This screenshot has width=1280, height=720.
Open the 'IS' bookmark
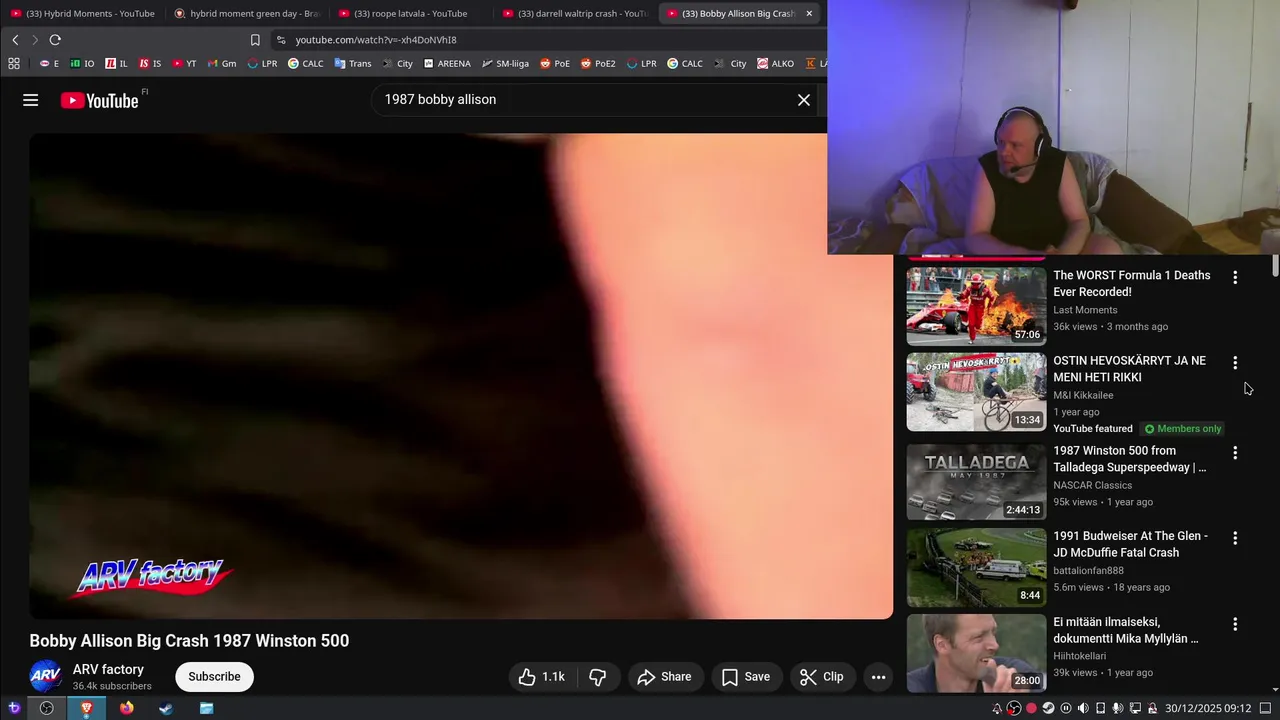150,63
